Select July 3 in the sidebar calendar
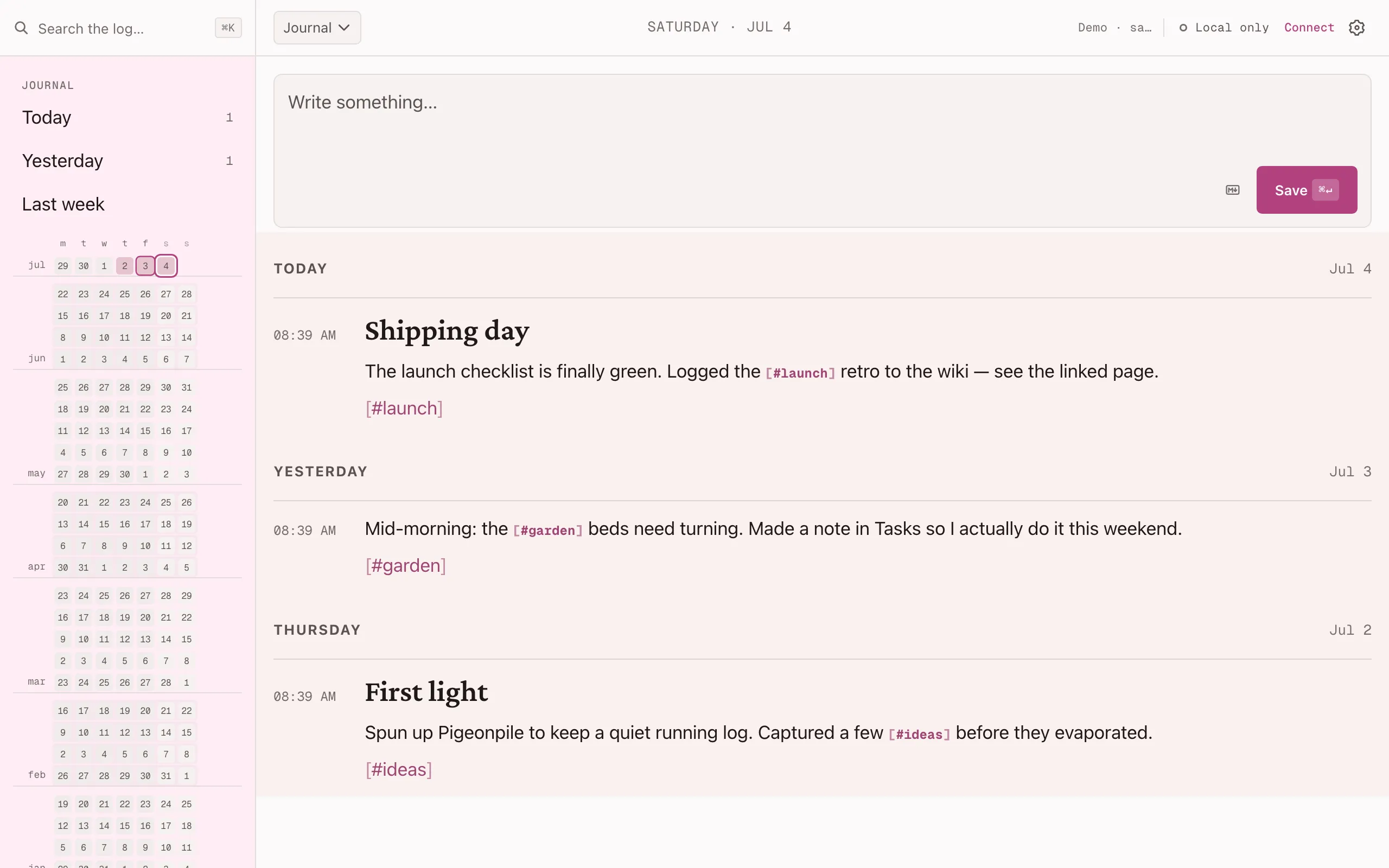 tap(145, 266)
